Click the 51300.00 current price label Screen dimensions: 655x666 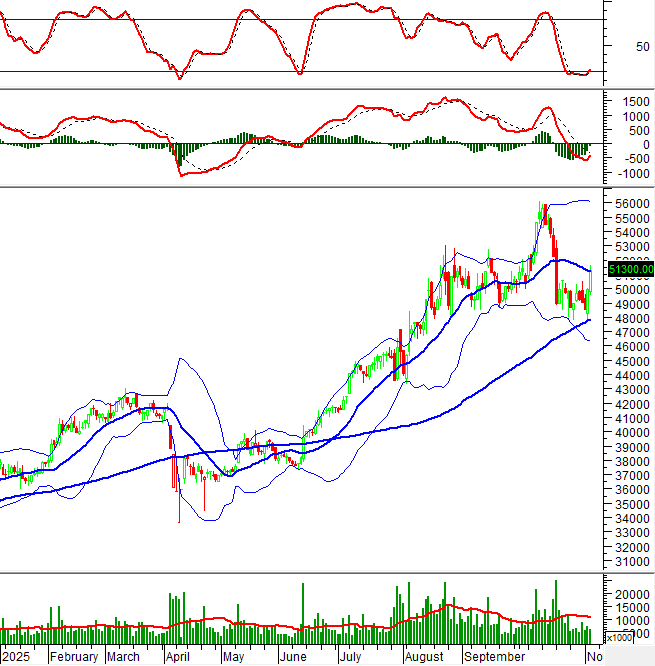click(x=630, y=268)
